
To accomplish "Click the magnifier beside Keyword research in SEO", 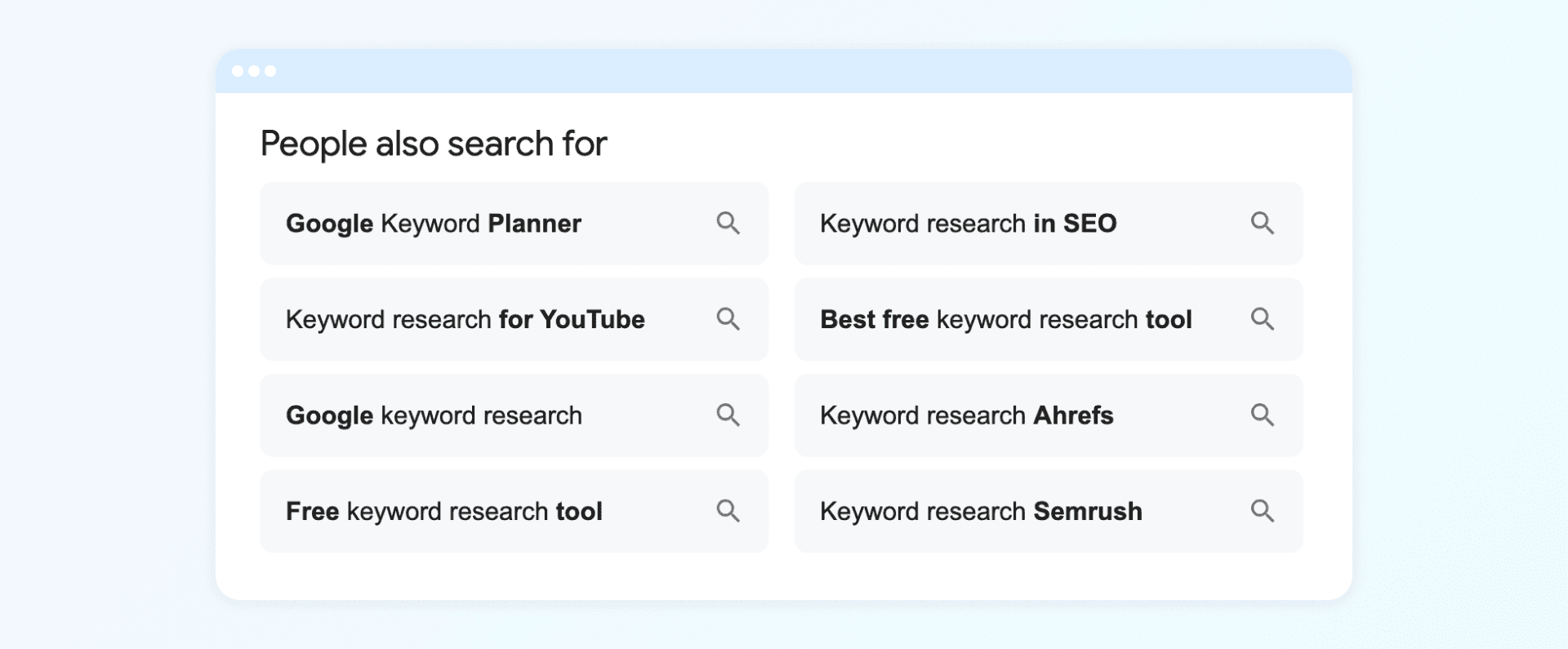I will (x=1263, y=223).
